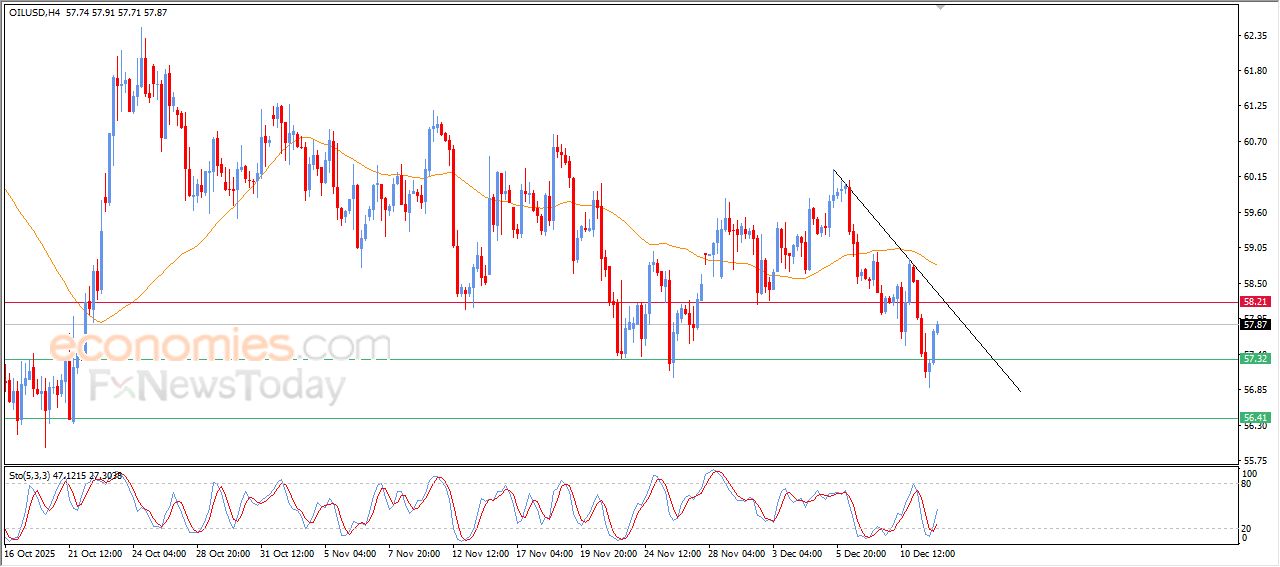Click the 16 Oct 2025 date label
This screenshot has width=1280, height=567.
point(32,552)
